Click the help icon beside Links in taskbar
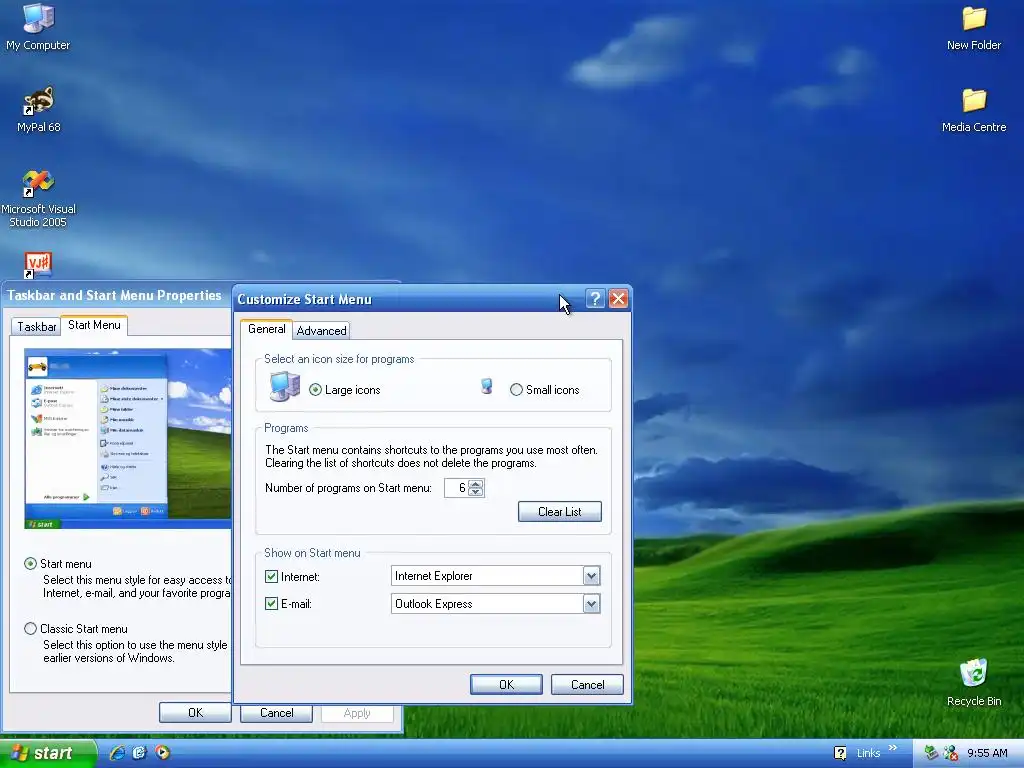This screenshot has height=768, width=1024. (840, 753)
